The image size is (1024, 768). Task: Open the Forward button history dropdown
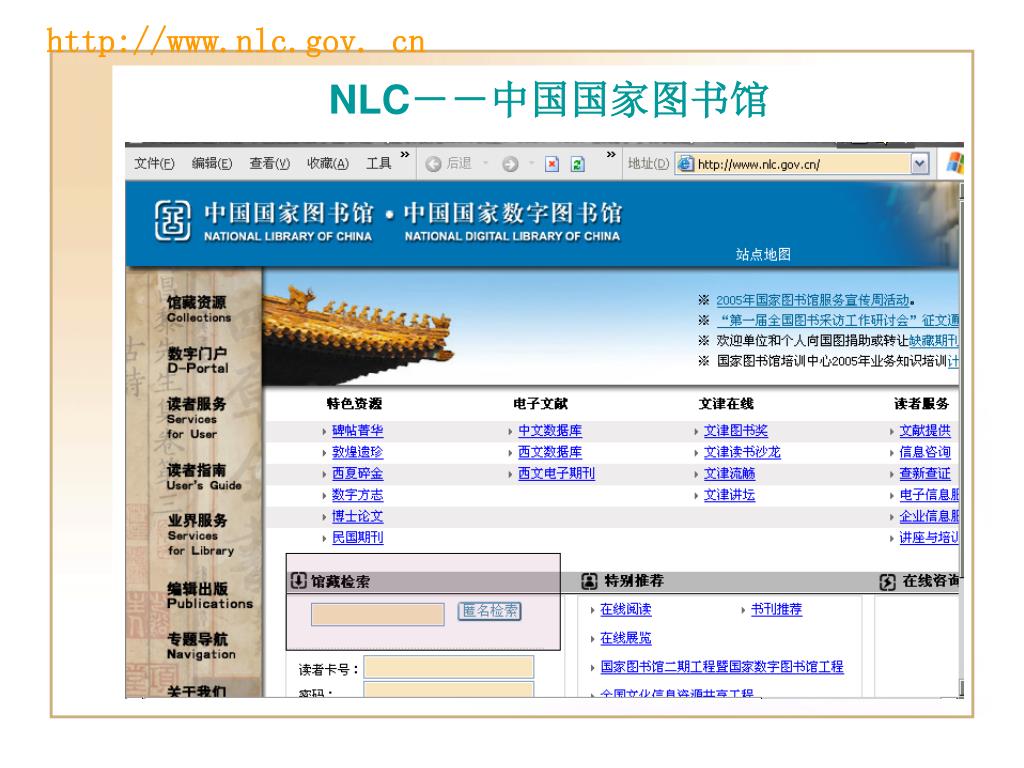532,164
